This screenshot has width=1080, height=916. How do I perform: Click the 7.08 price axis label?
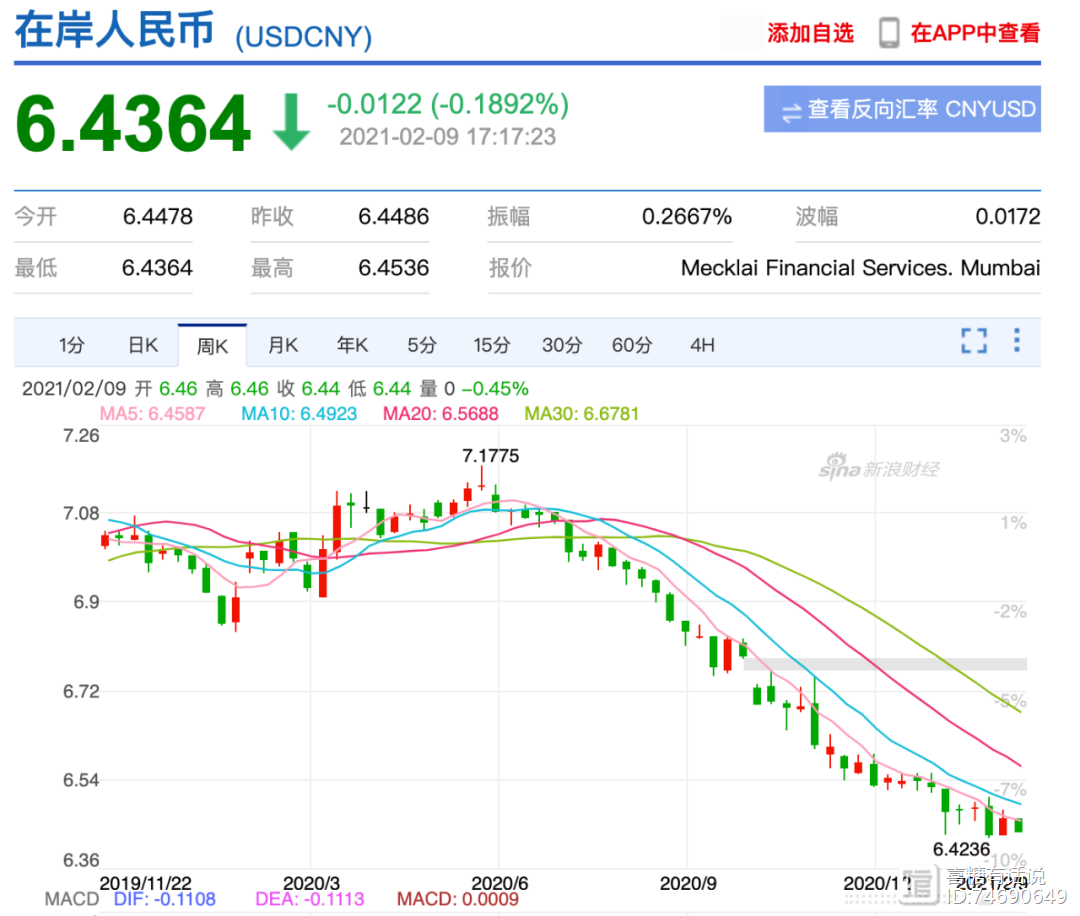[x=81, y=514]
